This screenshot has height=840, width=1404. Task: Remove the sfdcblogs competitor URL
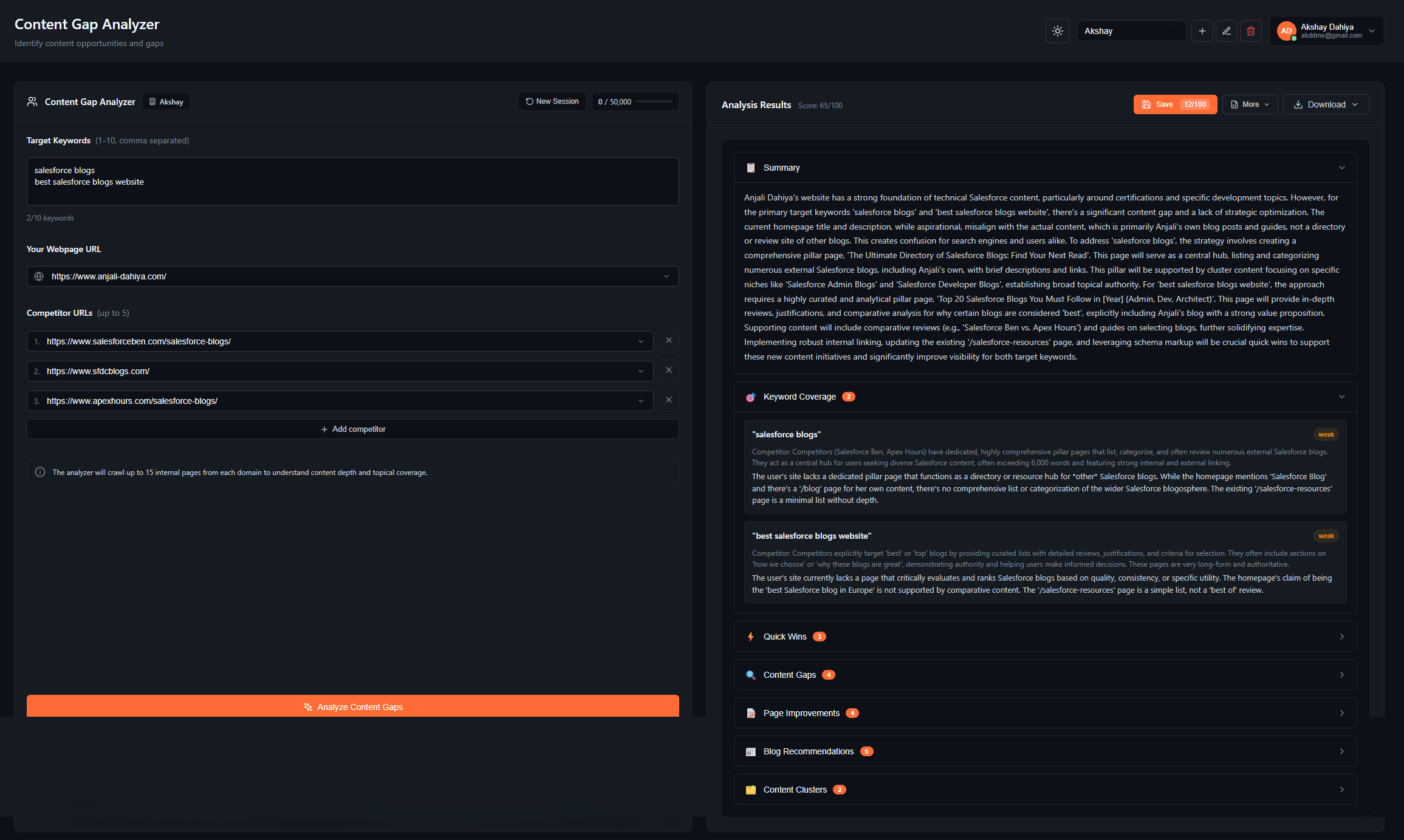click(x=668, y=370)
